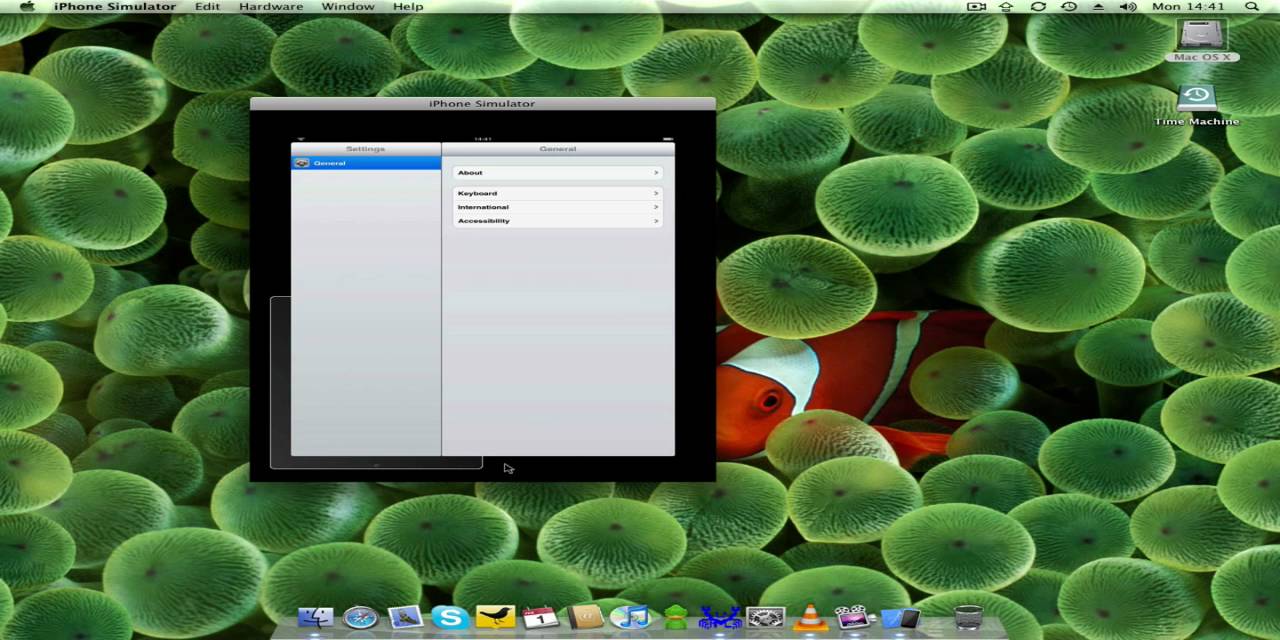This screenshot has height=640, width=1280.
Task: Launch Safari from the dock
Action: [x=360, y=617]
